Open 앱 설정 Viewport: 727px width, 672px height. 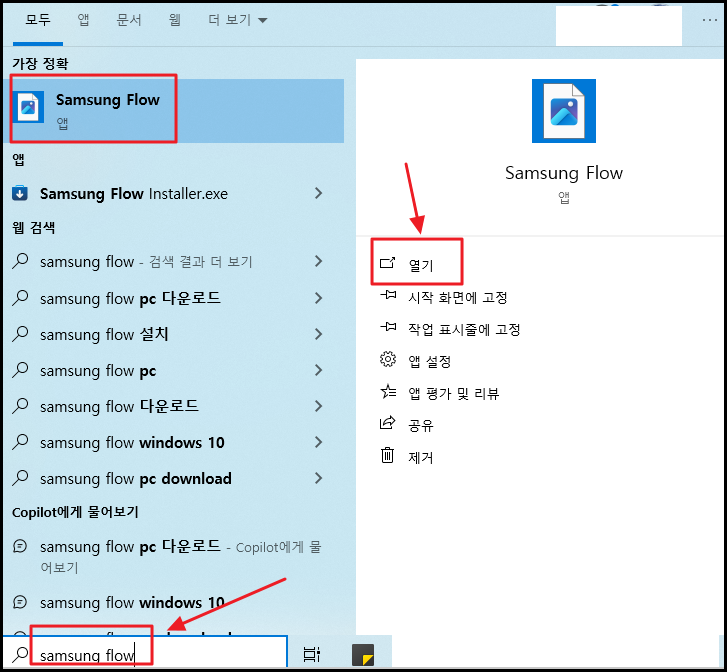(x=429, y=361)
